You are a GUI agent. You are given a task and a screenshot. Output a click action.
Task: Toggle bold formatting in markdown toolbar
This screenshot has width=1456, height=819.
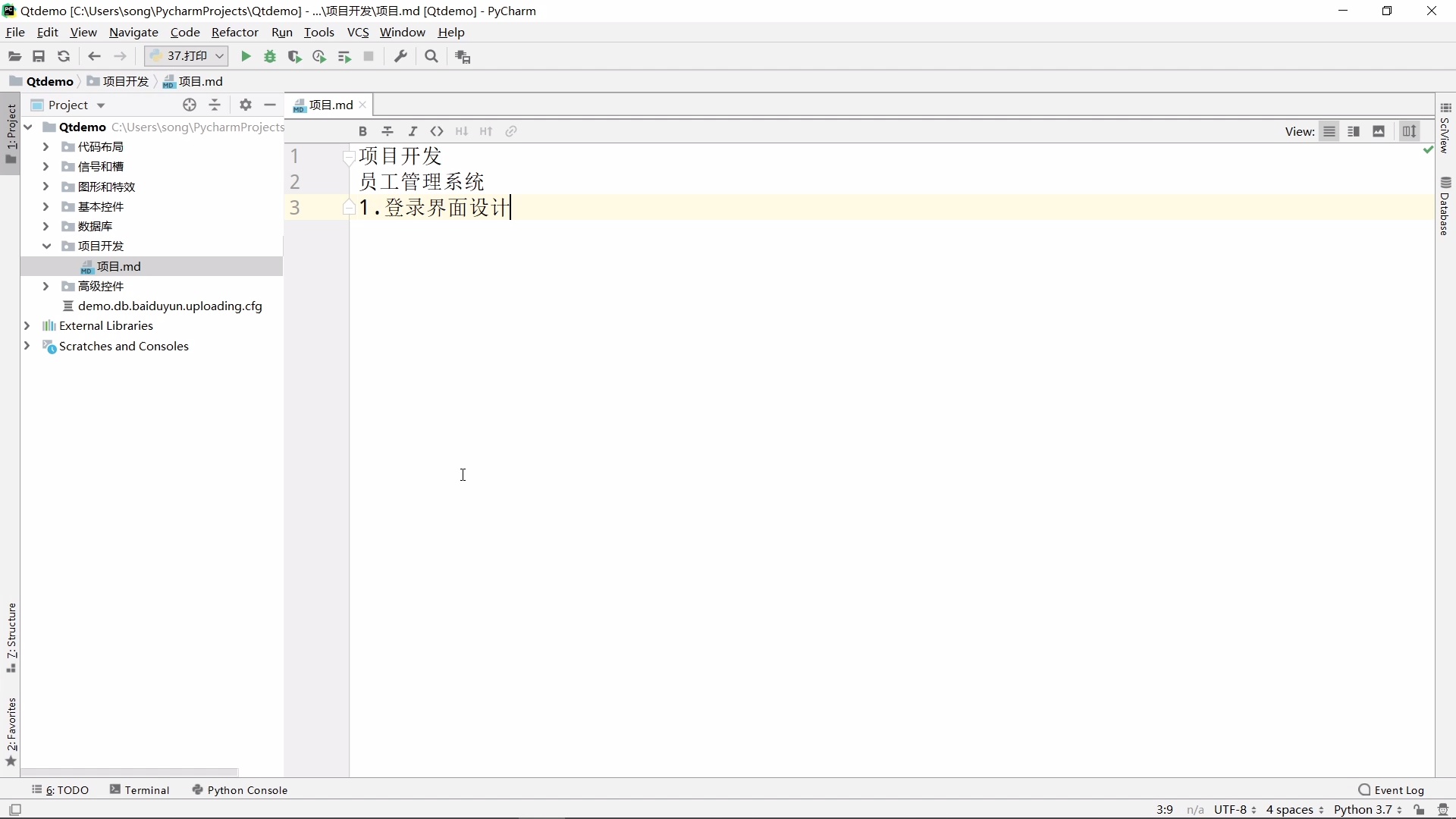coord(363,131)
